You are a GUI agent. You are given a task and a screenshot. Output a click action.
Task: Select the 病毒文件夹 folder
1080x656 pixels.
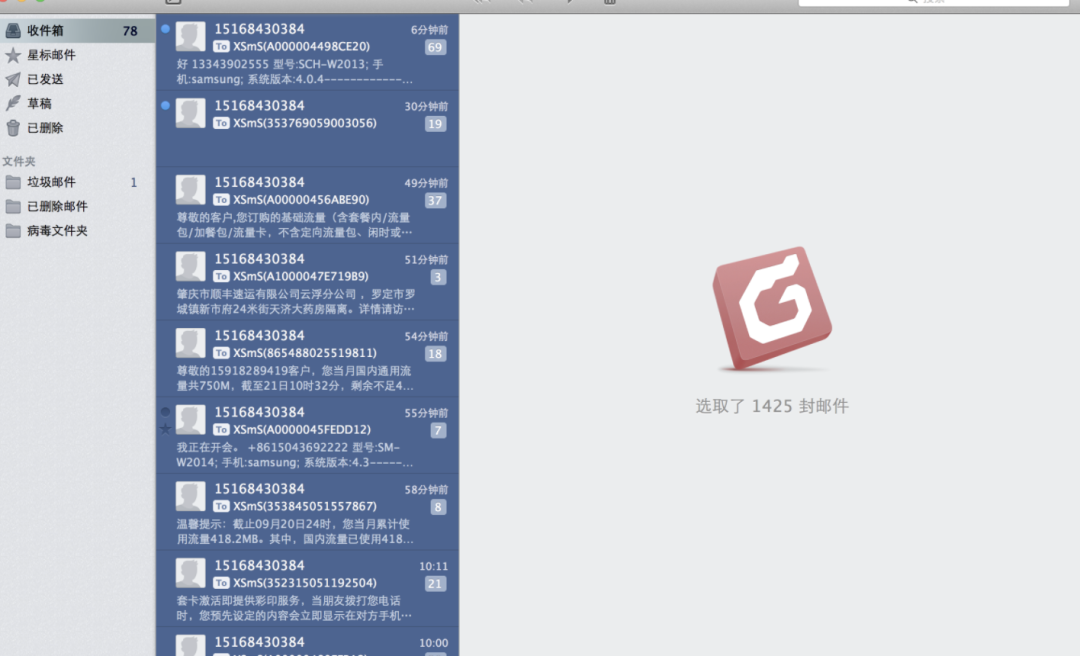[77, 230]
